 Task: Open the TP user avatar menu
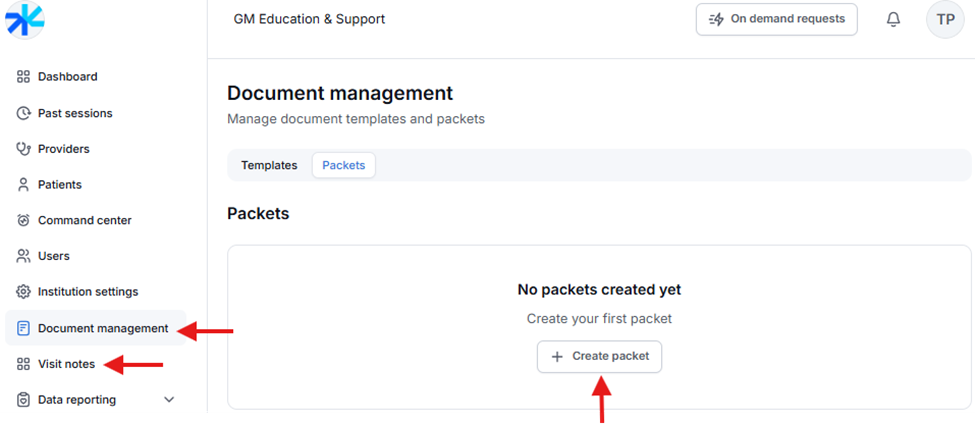pos(945,19)
